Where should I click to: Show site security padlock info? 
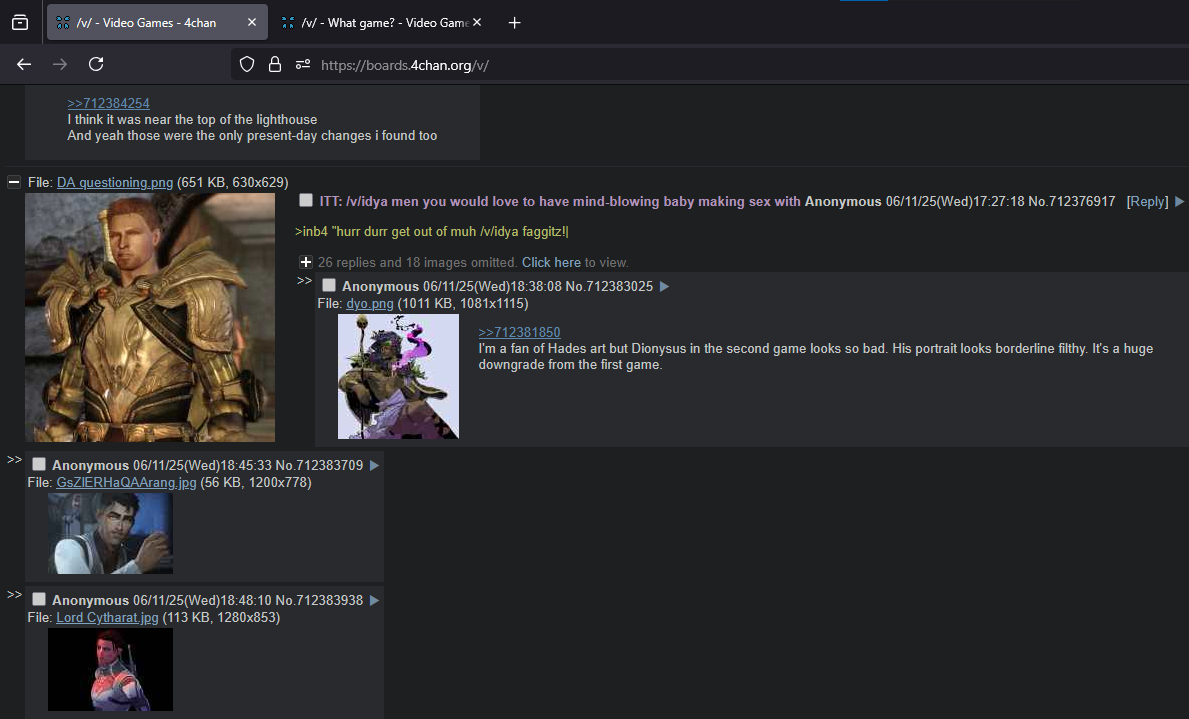pos(275,64)
